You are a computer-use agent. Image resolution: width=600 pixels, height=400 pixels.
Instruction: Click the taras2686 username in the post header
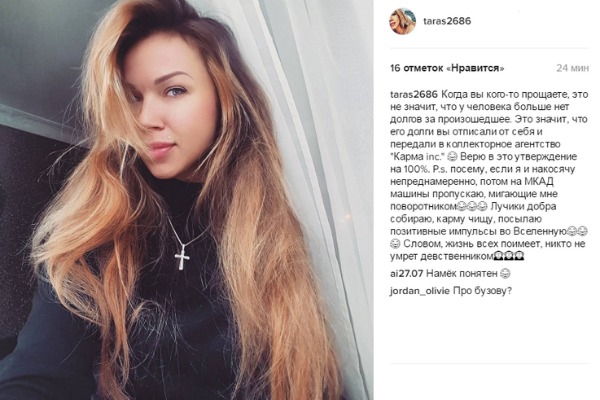coord(447,21)
